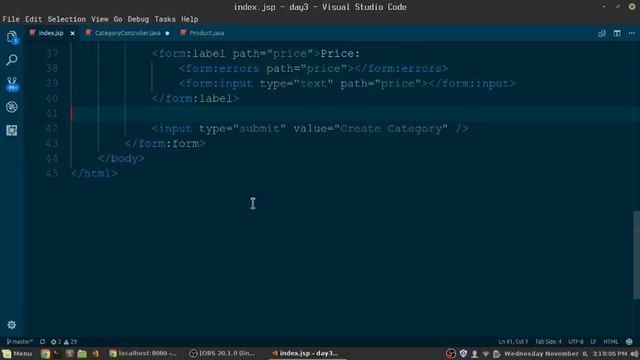Change Tab Size: 4 setting
The height and width of the screenshot is (360, 640).
(x=548, y=342)
